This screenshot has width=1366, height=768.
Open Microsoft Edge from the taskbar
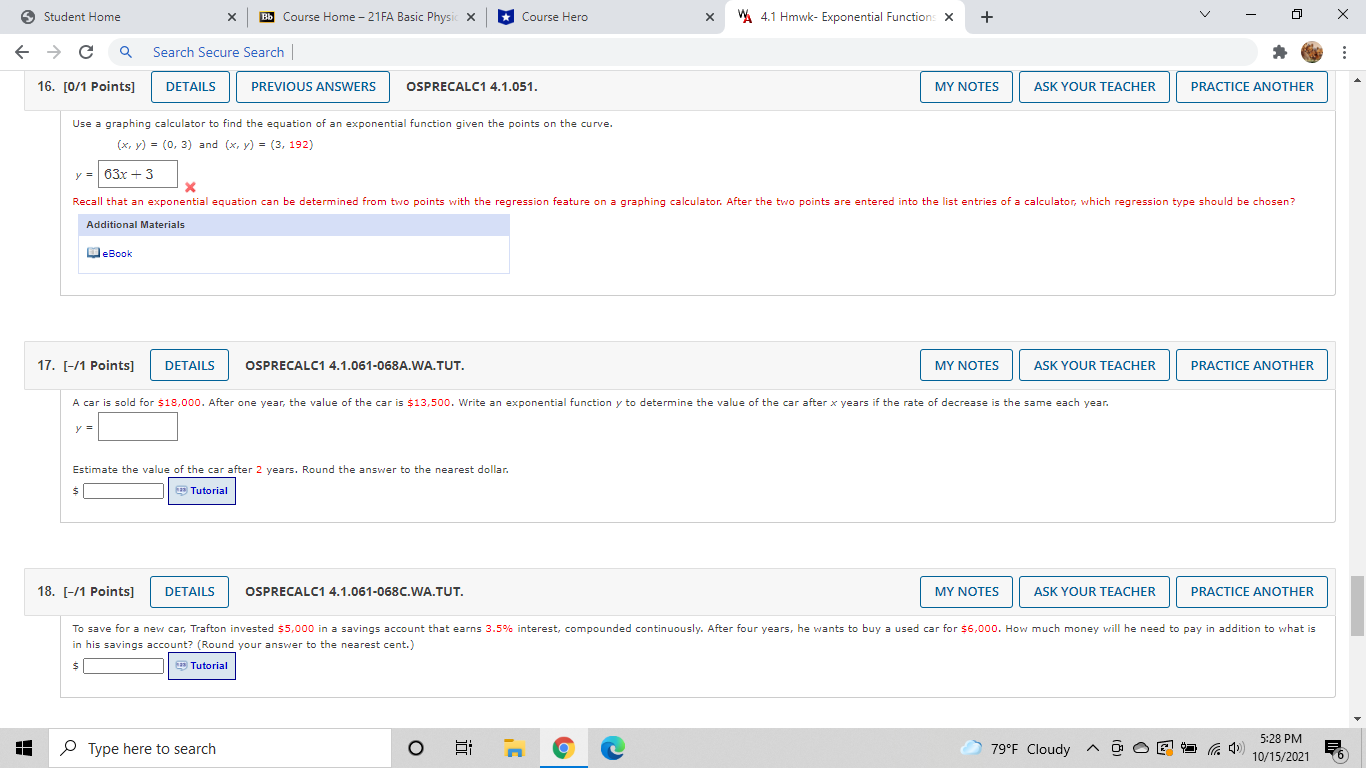tap(612, 748)
